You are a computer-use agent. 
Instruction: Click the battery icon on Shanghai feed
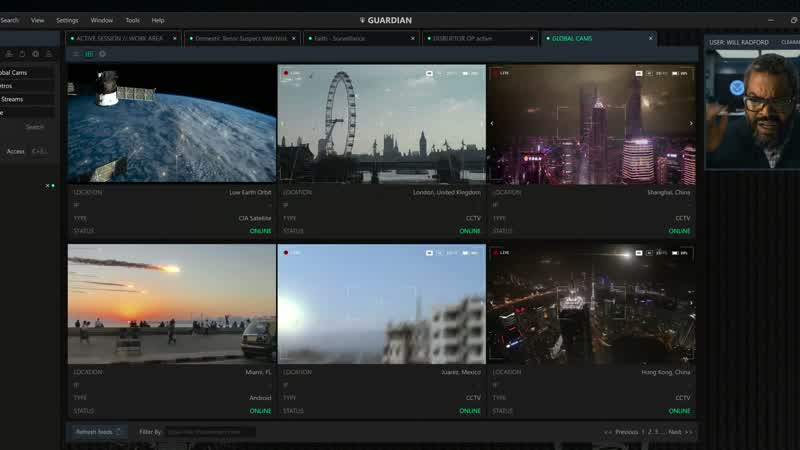(x=675, y=73)
